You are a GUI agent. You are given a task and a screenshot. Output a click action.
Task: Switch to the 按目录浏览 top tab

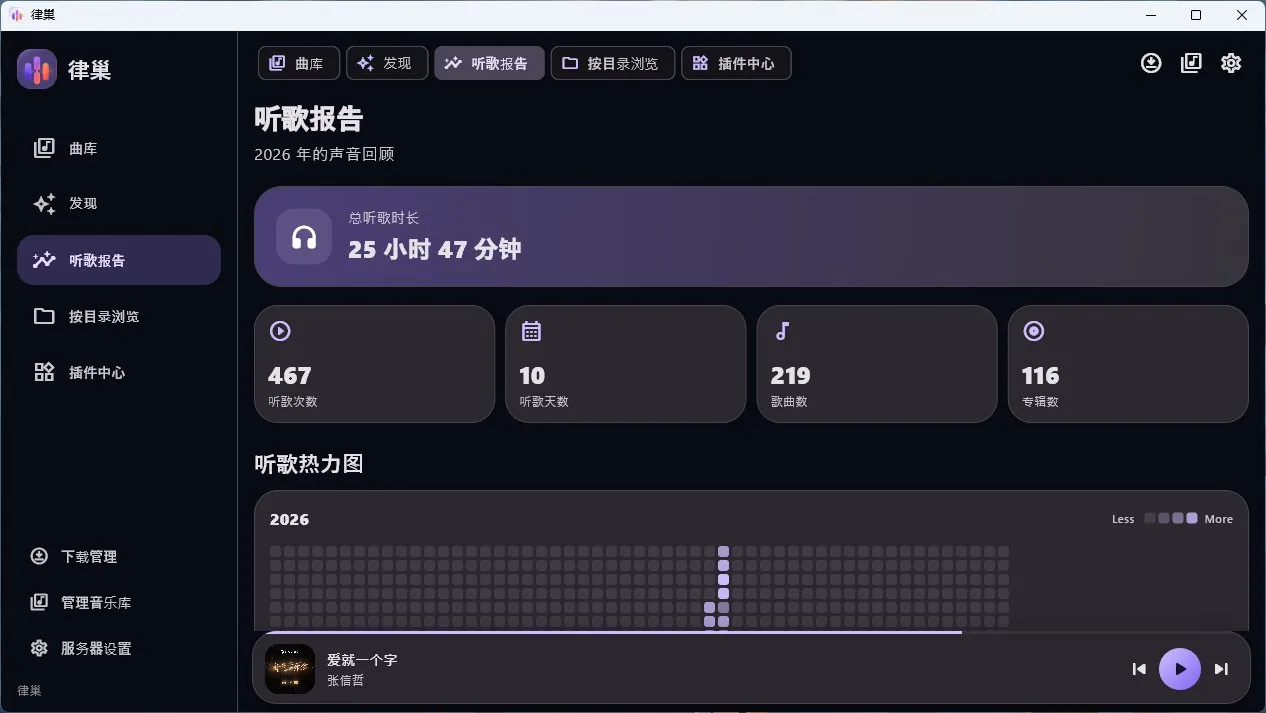tap(612, 63)
